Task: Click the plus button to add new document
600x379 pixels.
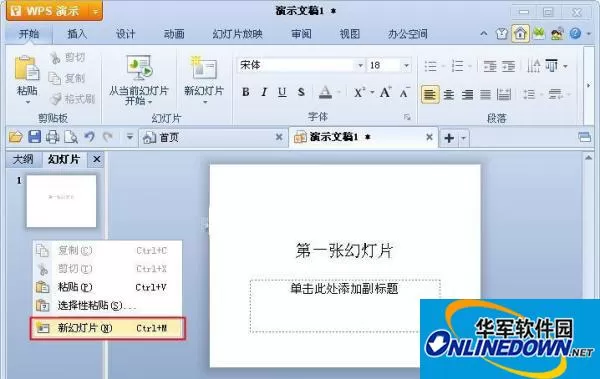Action: click(x=449, y=138)
